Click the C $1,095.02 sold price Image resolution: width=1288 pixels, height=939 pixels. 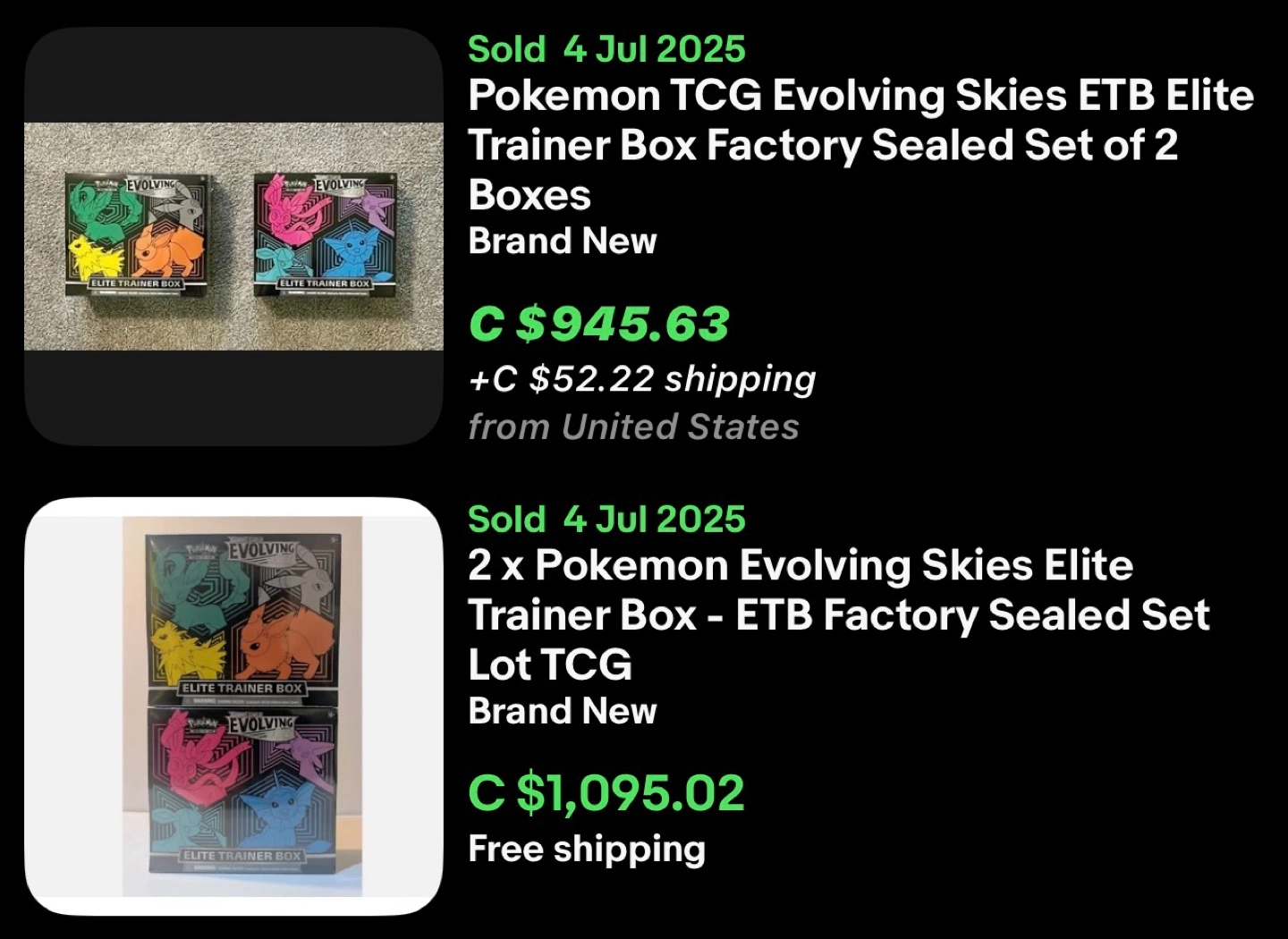click(606, 793)
